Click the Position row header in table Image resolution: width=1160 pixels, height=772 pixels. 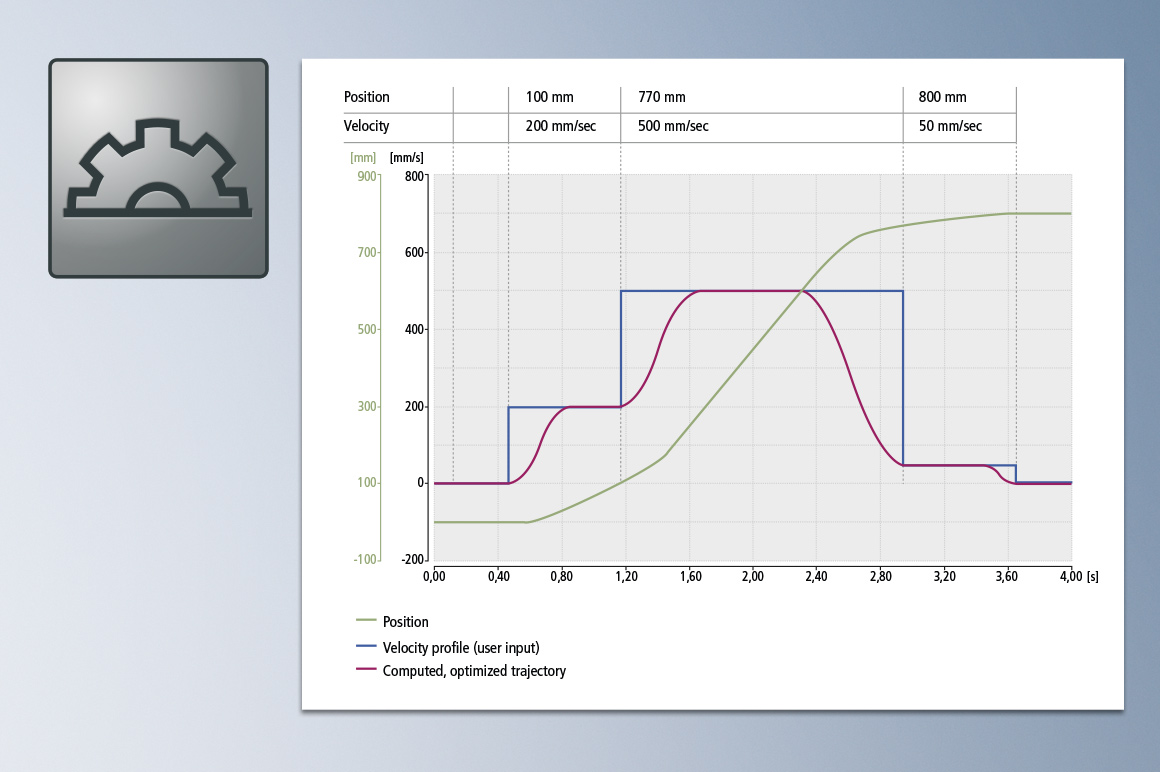coord(367,97)
